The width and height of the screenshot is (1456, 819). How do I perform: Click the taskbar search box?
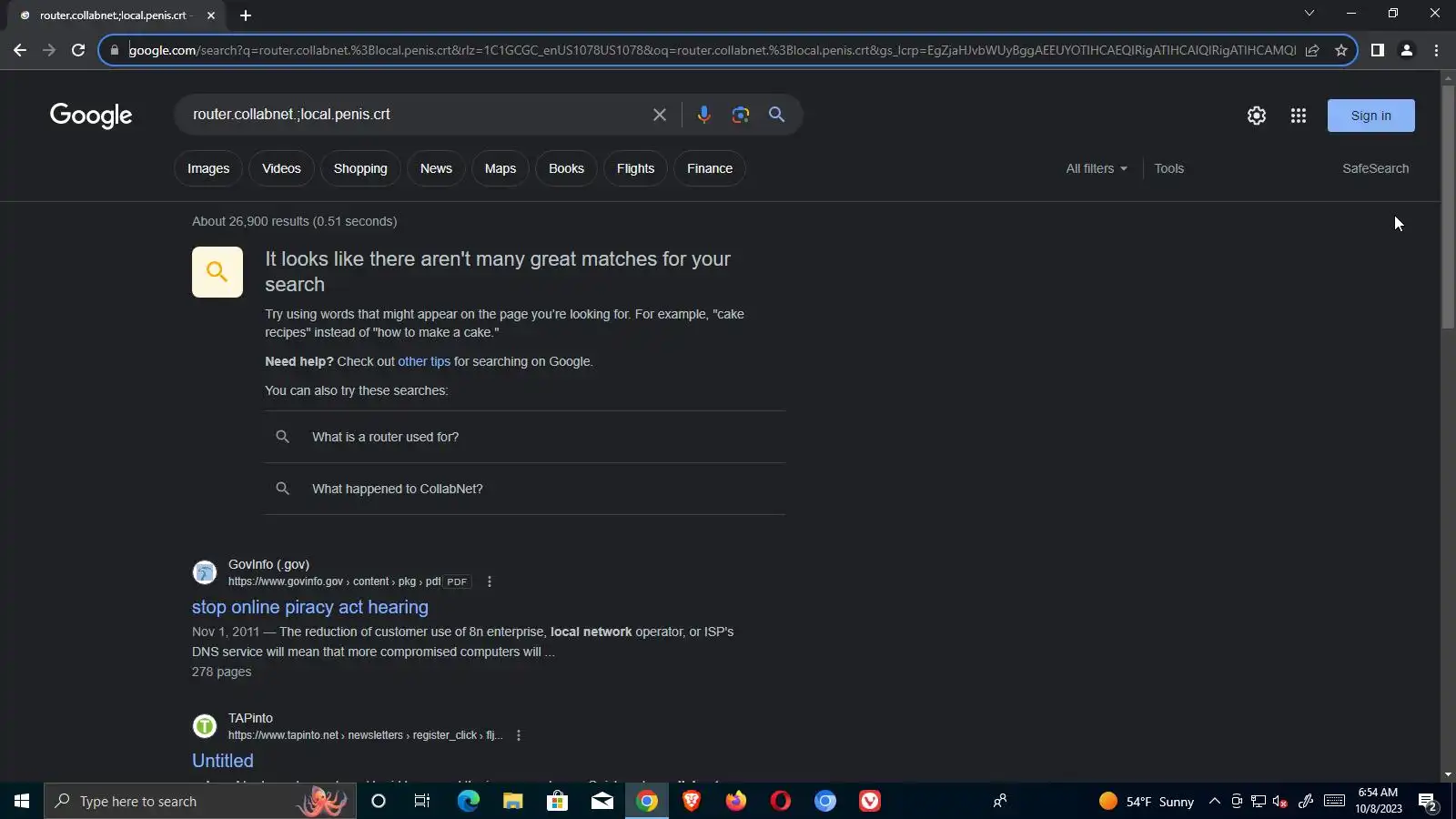(x=200, y=802)
